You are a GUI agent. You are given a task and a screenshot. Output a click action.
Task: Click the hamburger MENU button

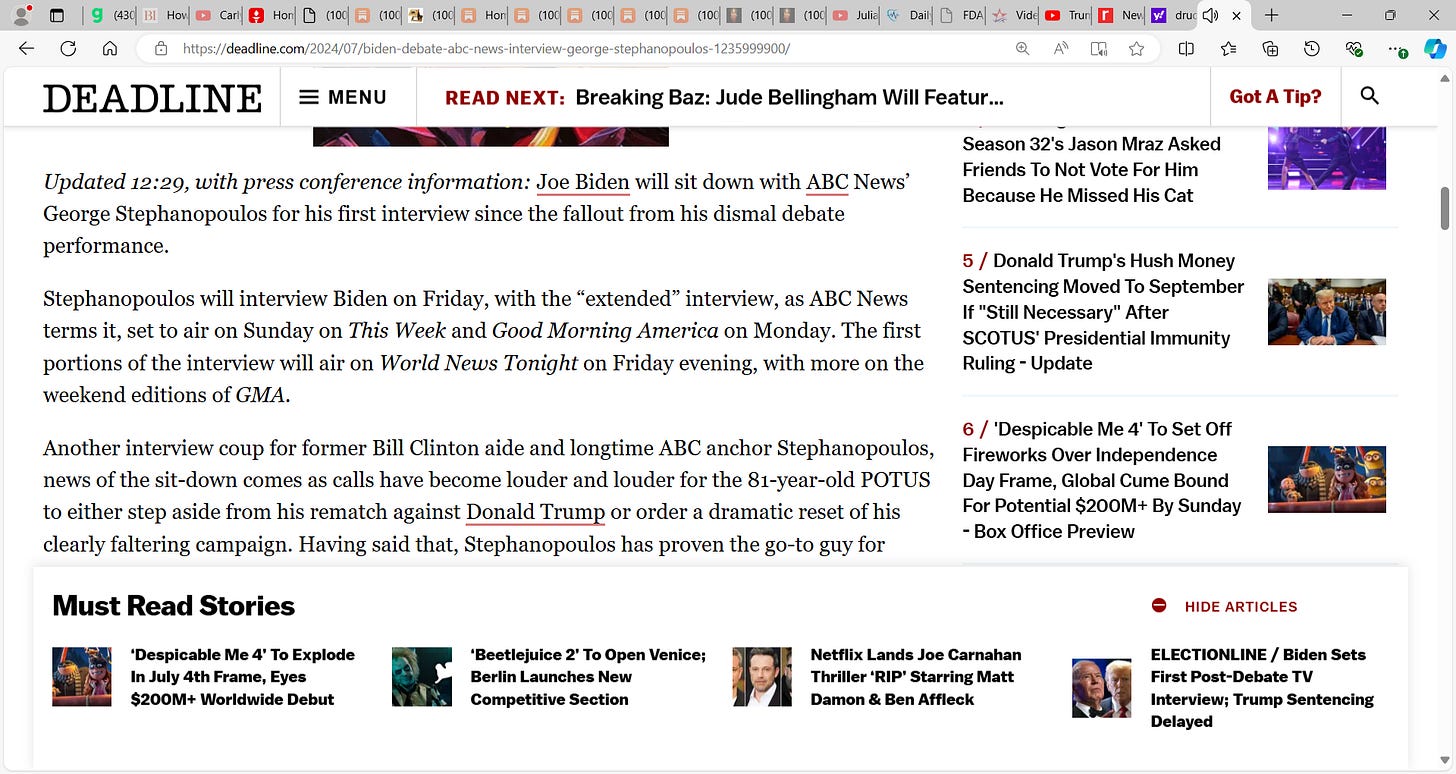click(x=343, y=97)
